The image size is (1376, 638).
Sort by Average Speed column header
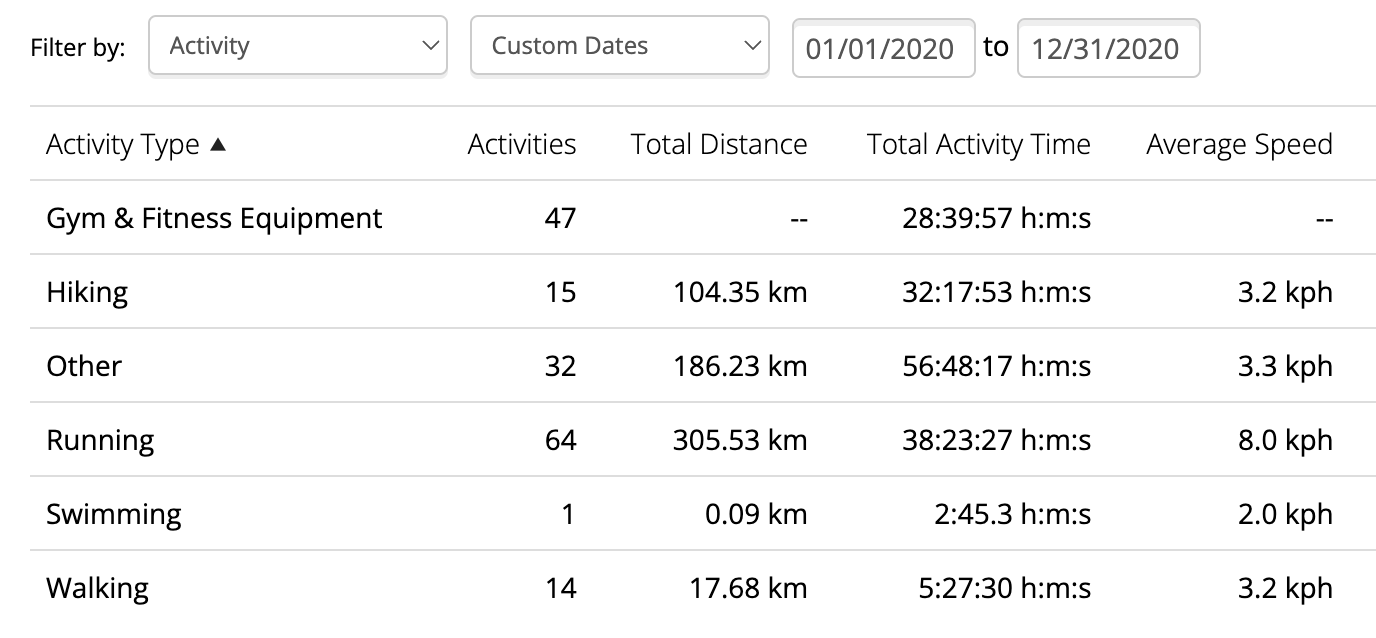(1239, 145)
